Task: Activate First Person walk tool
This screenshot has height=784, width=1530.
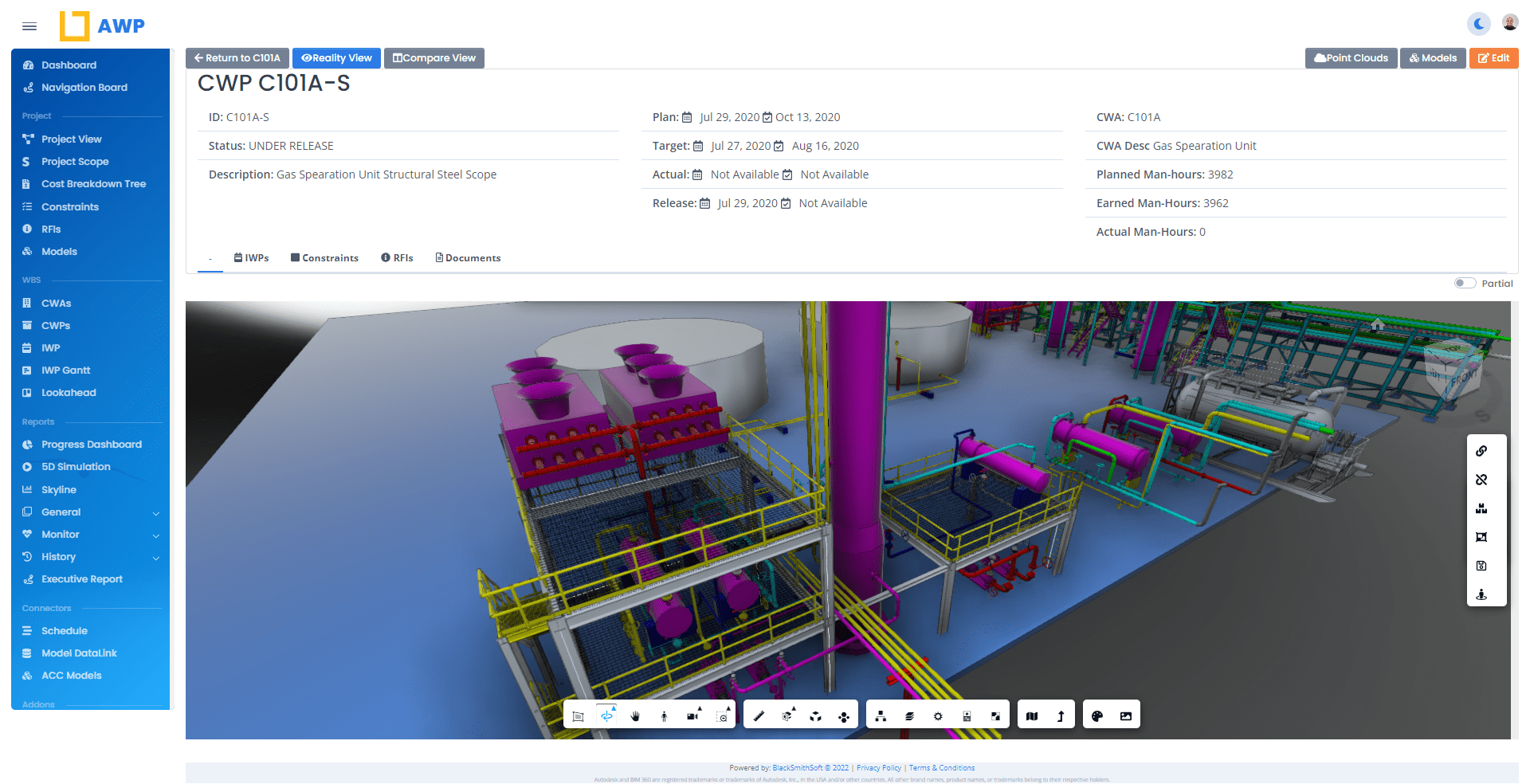Action: point(664,716)
